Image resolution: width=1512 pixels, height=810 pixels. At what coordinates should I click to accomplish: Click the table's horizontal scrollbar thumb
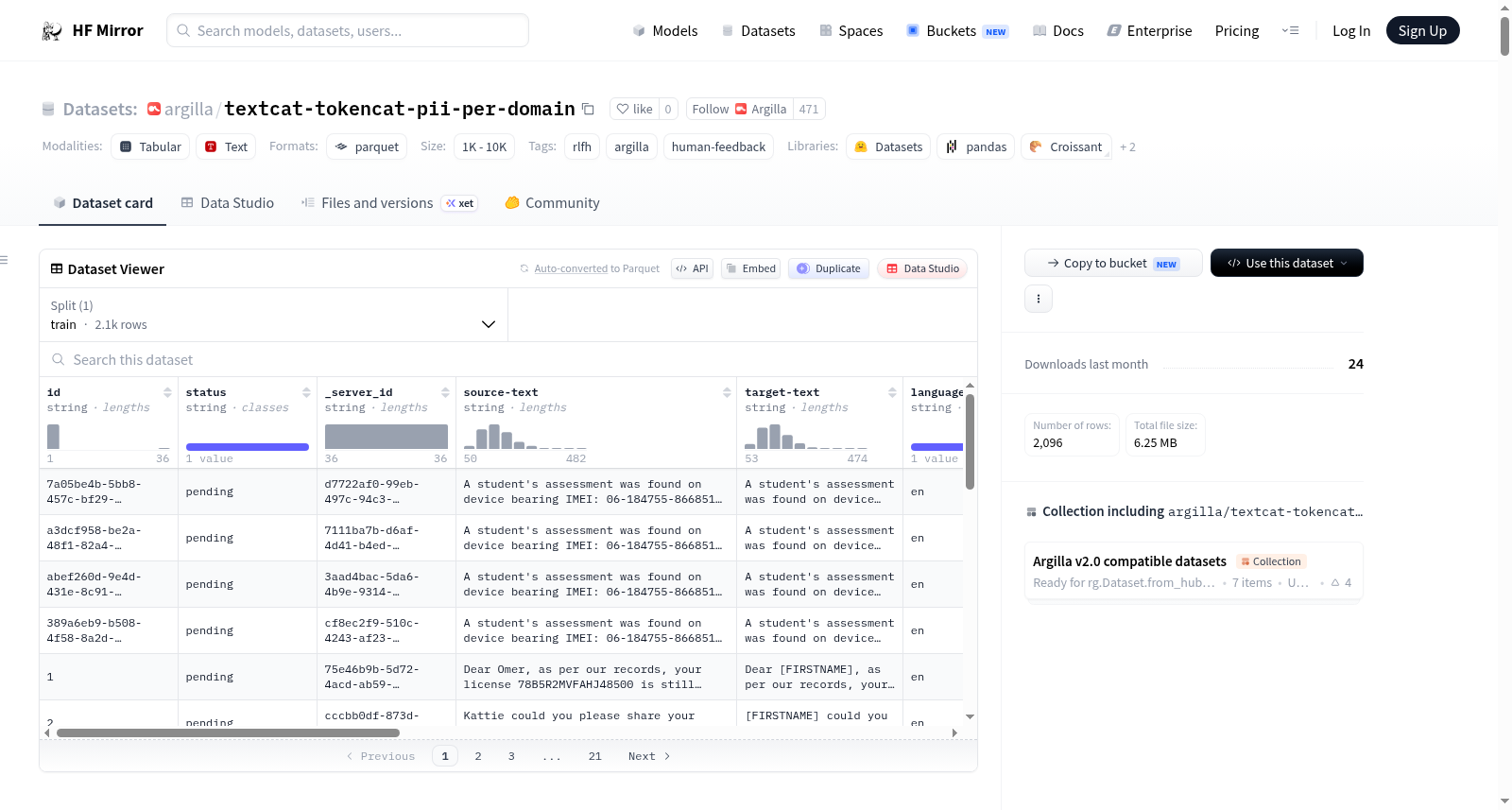pyautogui.click(x=228, y=732)
